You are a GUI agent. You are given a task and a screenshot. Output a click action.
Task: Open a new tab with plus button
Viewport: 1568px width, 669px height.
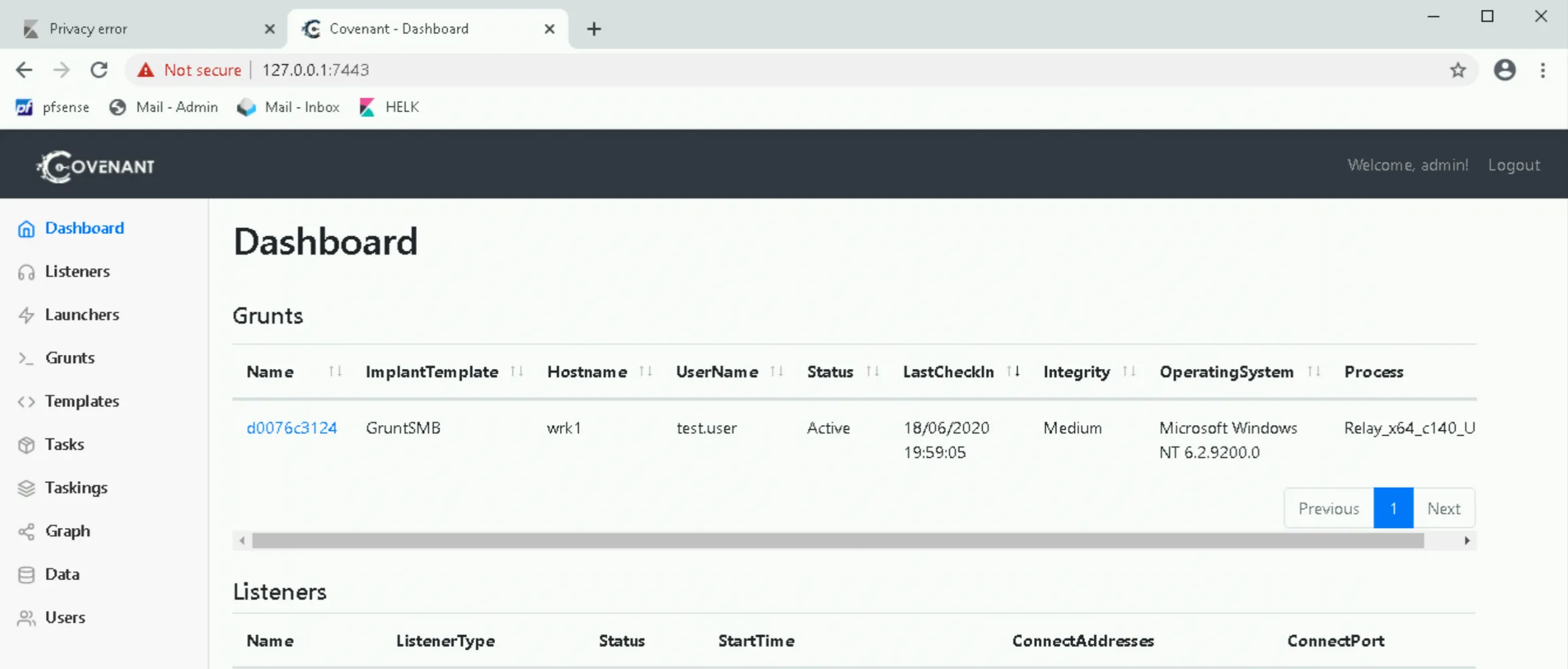click(x=594, y=29)
